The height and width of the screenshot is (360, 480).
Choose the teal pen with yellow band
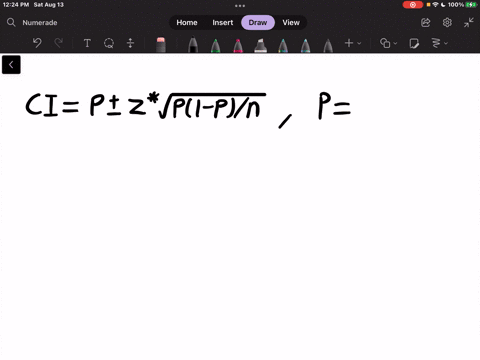click(x=283, y=45)
